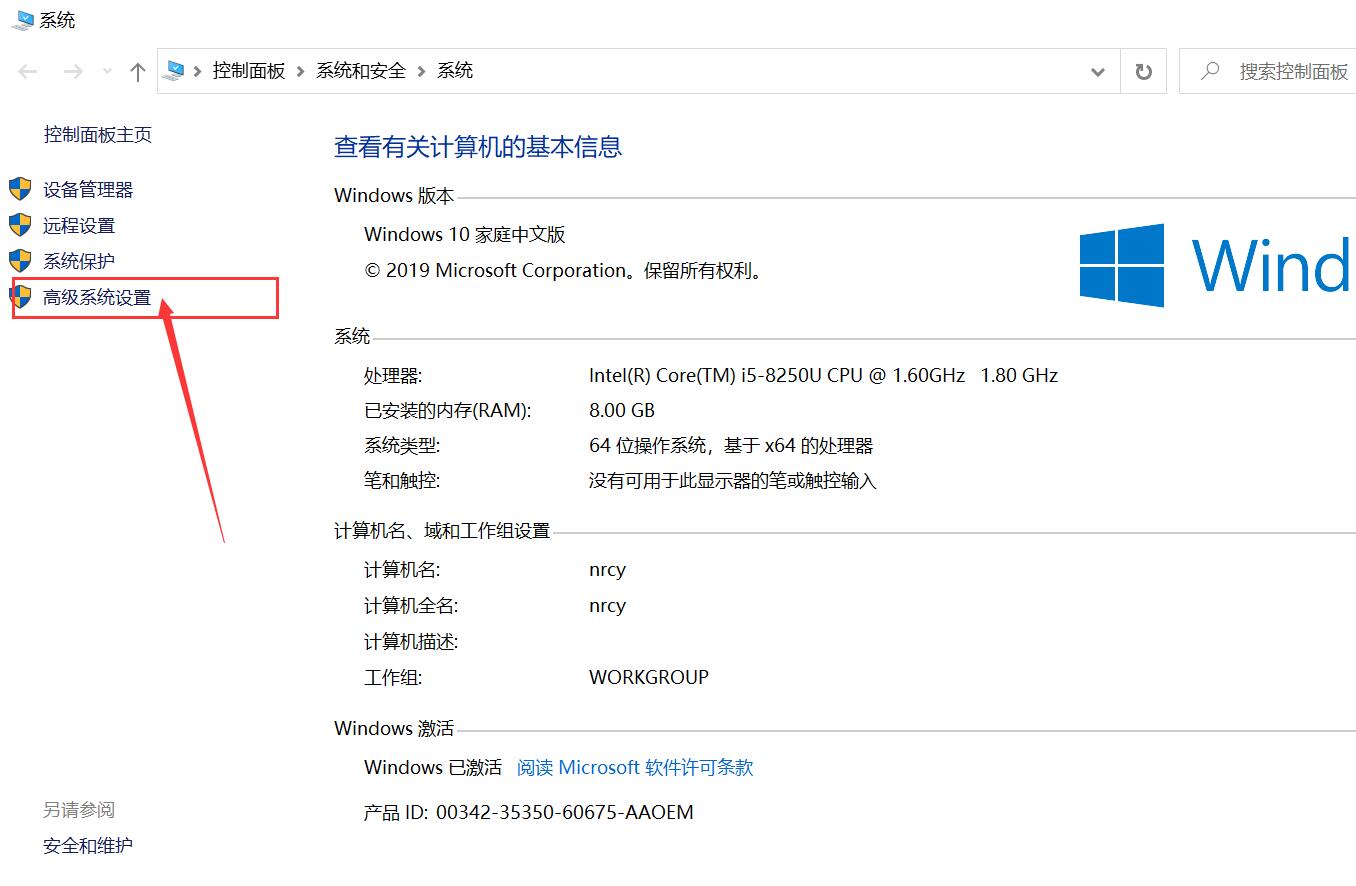
Task: Click the 处理器 label
Action: 393,376
